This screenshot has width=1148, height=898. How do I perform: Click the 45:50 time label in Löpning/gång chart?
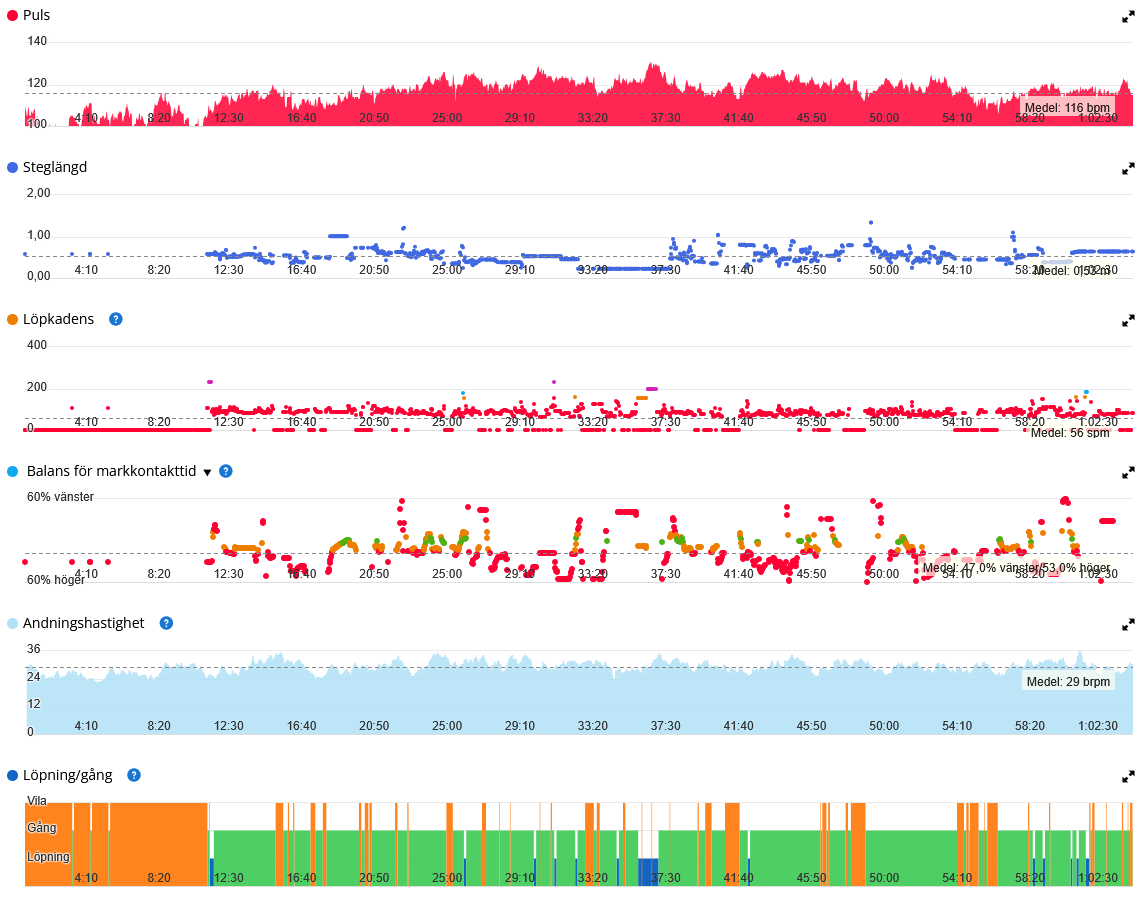click(811, 878)
